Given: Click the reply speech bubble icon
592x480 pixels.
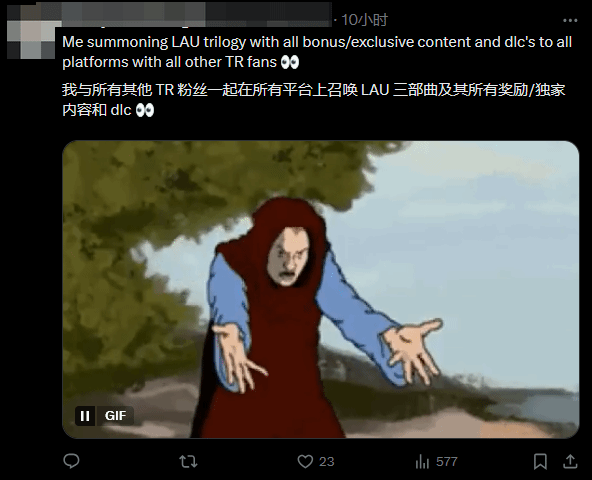Looking at the screenshot, I should (x=71, y=461).
